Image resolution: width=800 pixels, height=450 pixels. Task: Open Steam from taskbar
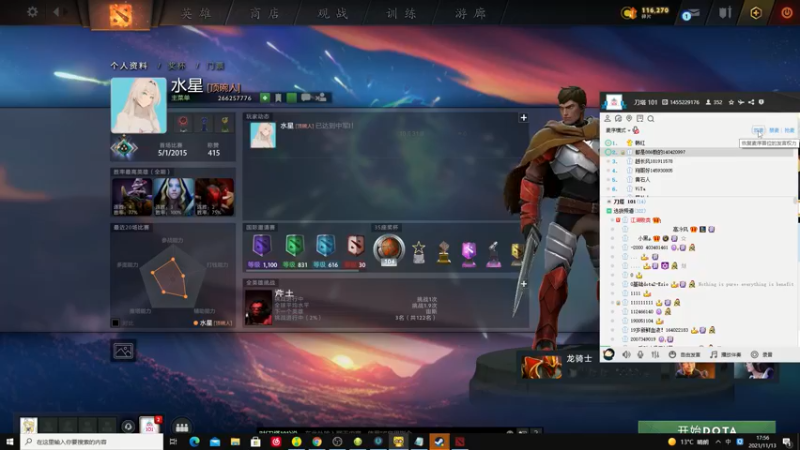(x=439, y=442)
